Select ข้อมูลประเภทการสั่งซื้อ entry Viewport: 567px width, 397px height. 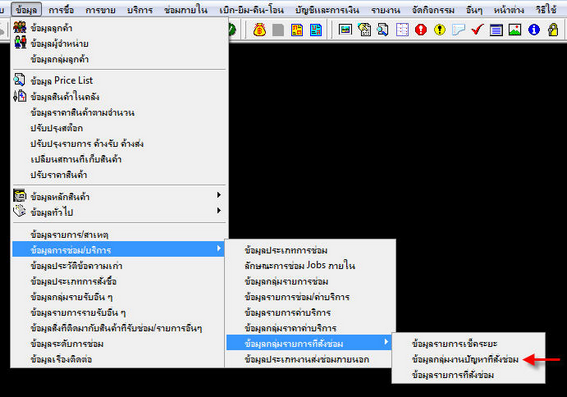(119, 281)
